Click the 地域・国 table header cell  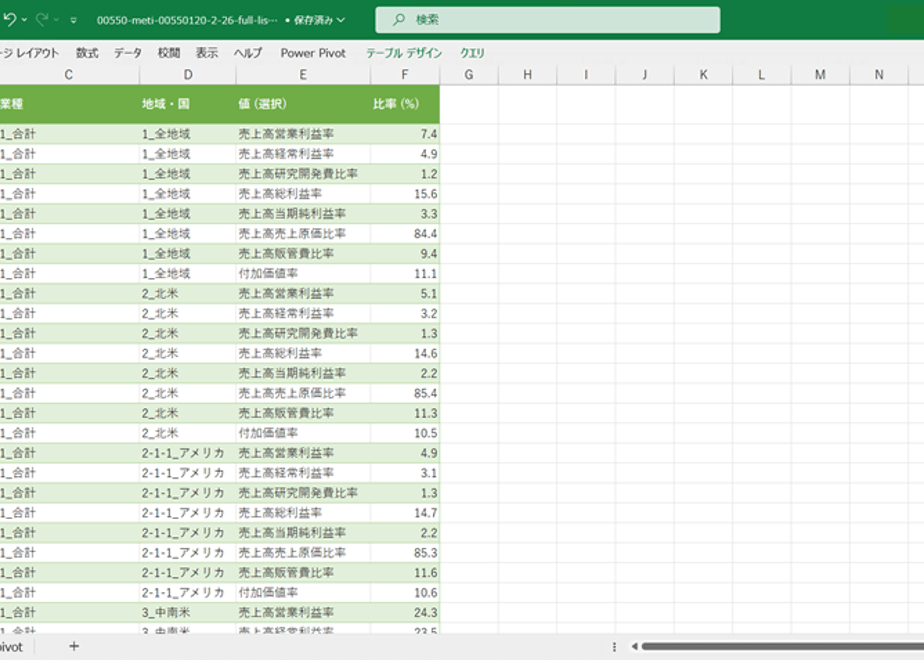pyautogui.click(x=188, y=104)
